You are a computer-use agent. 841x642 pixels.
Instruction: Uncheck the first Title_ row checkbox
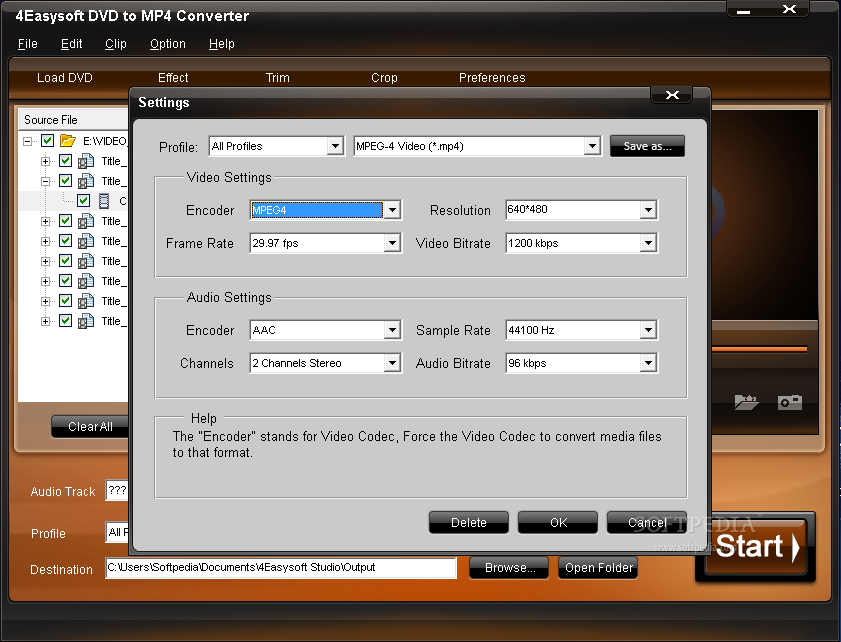click(x=65, y=160)
